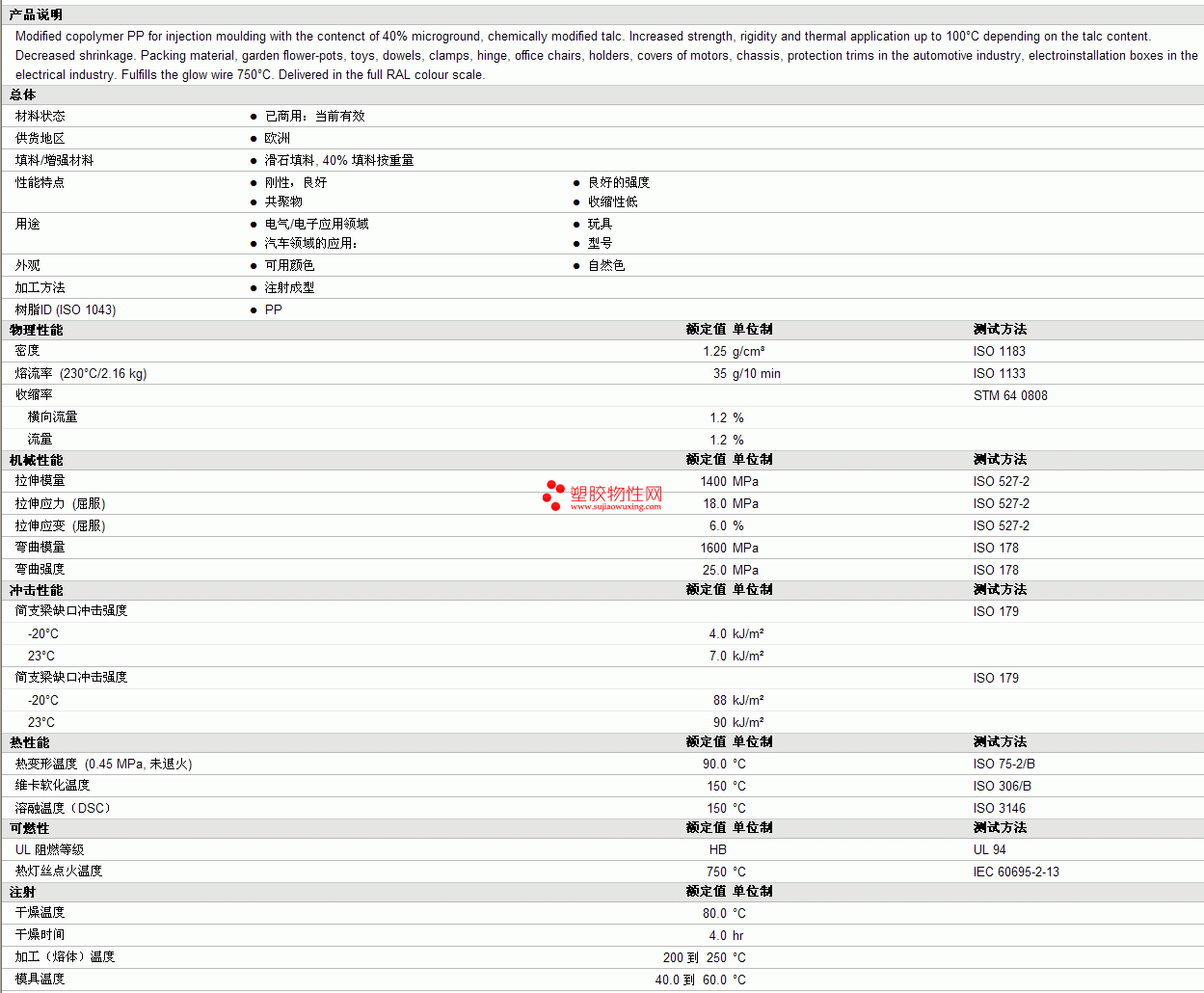The image size is (1204, 993).
Task: Click the value '18.0 MPa'
Action: pyautogui.click(x=731, y=504)
